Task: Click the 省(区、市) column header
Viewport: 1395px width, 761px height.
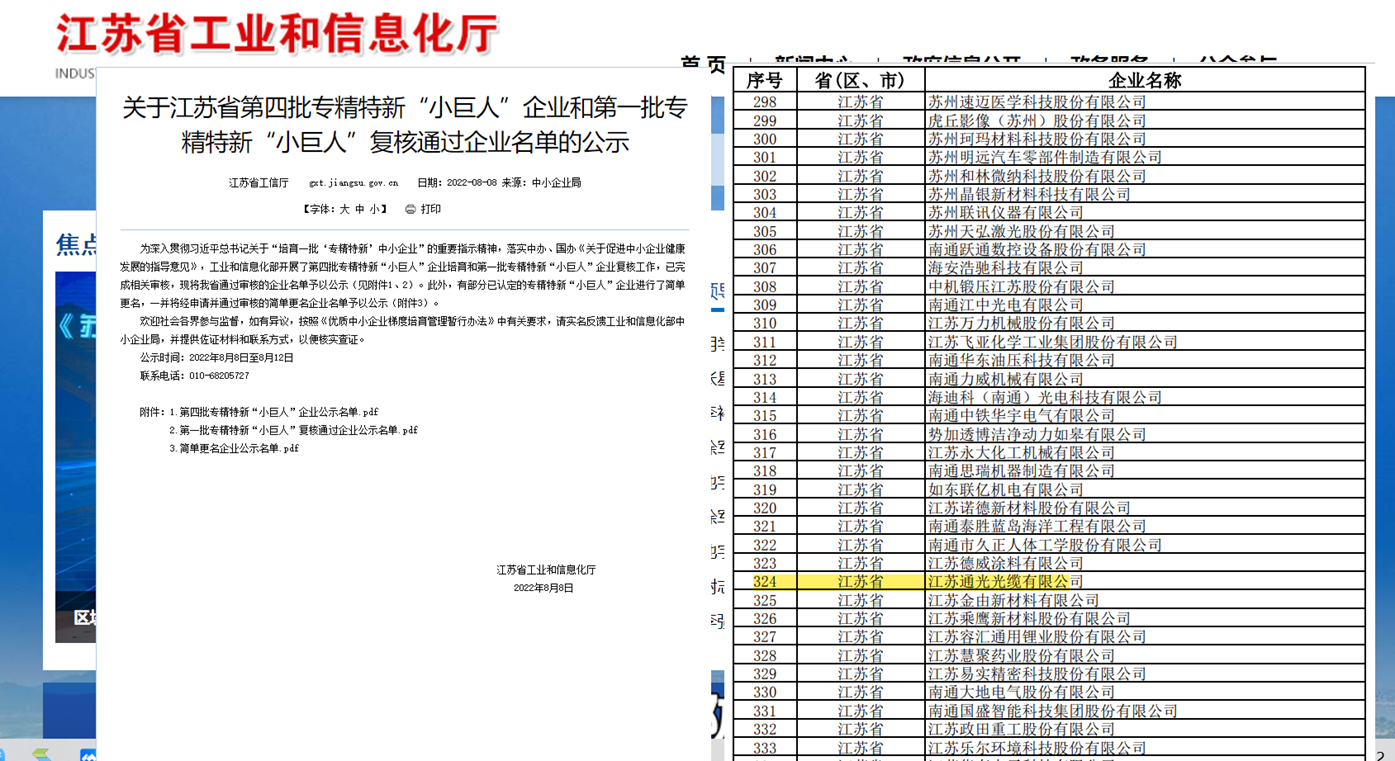Action: tap(859, 81)
